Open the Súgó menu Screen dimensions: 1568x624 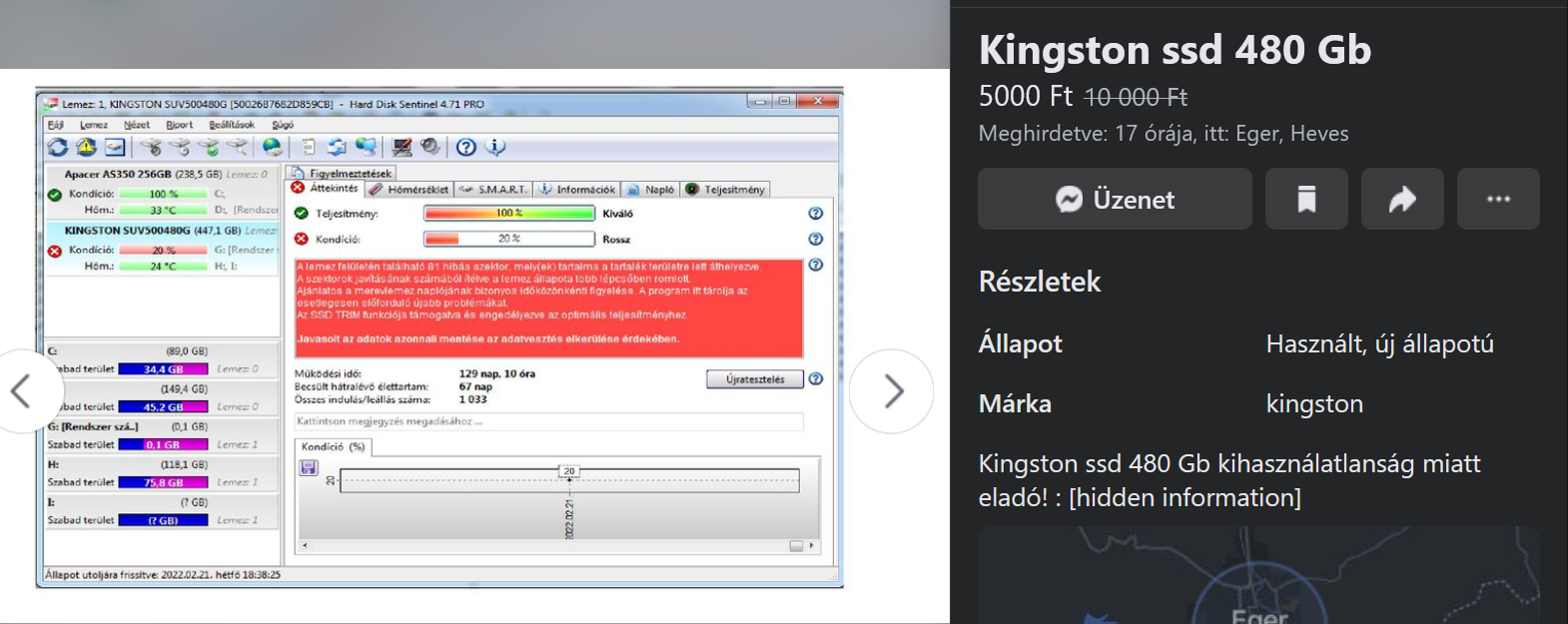(x=283, y=125)
